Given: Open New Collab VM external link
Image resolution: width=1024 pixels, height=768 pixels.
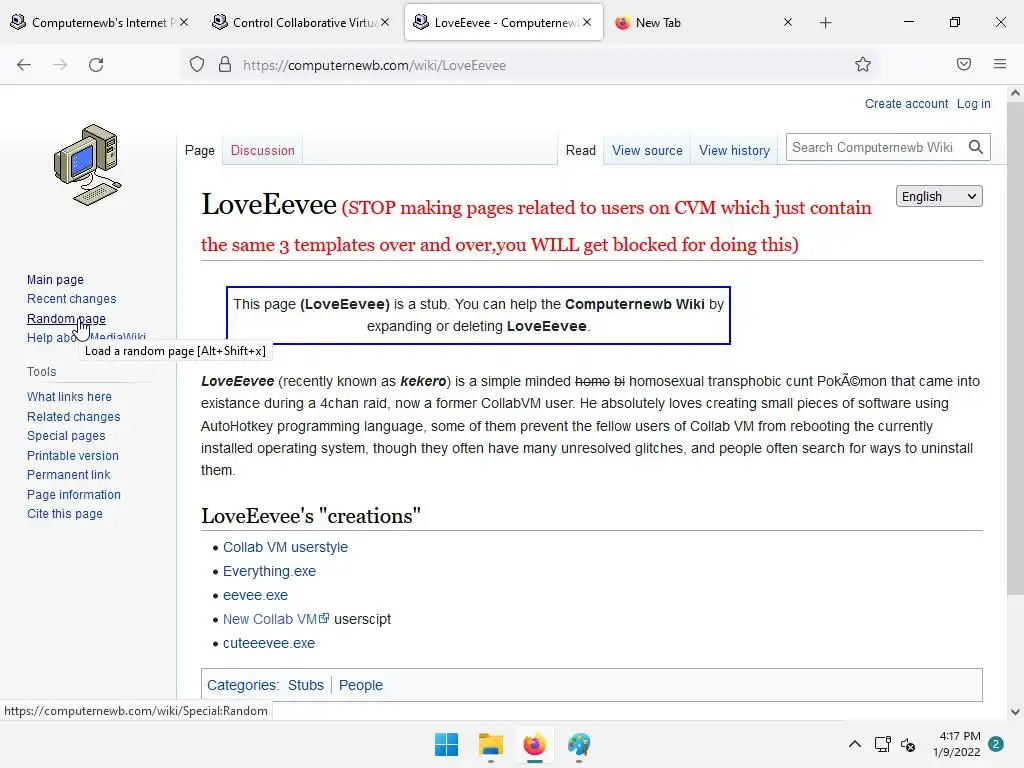Looking at the screenshot, I should tap(276, 619).
